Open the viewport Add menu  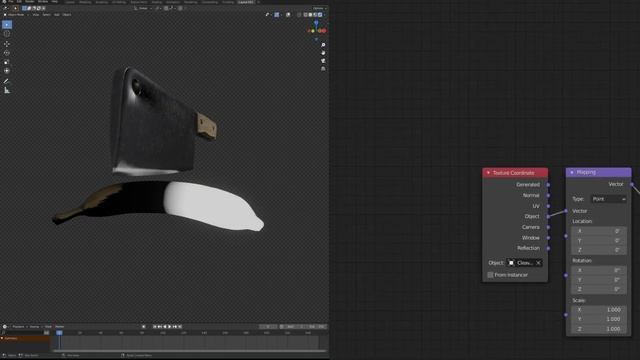pos(57,15)
